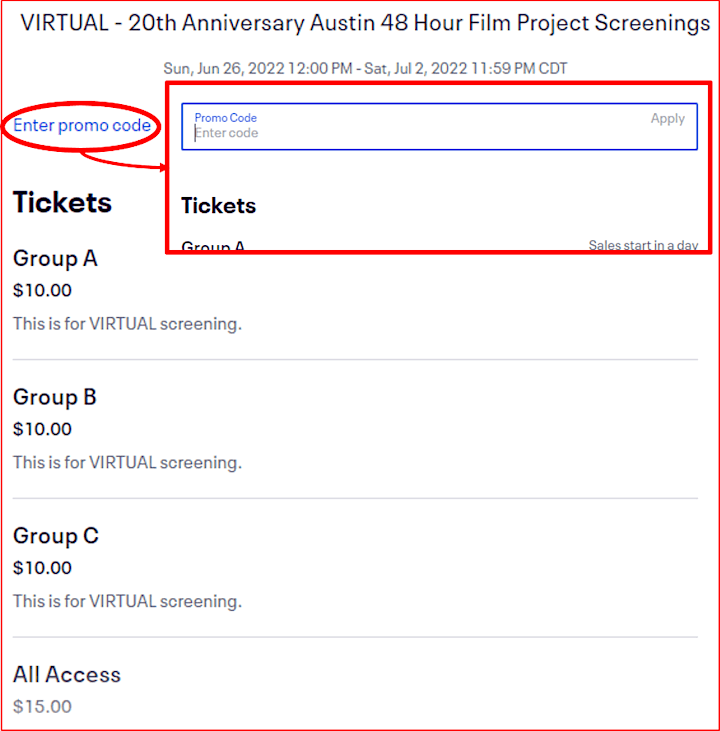Click Group A's VIRTUAL screening description

[127, 324]
